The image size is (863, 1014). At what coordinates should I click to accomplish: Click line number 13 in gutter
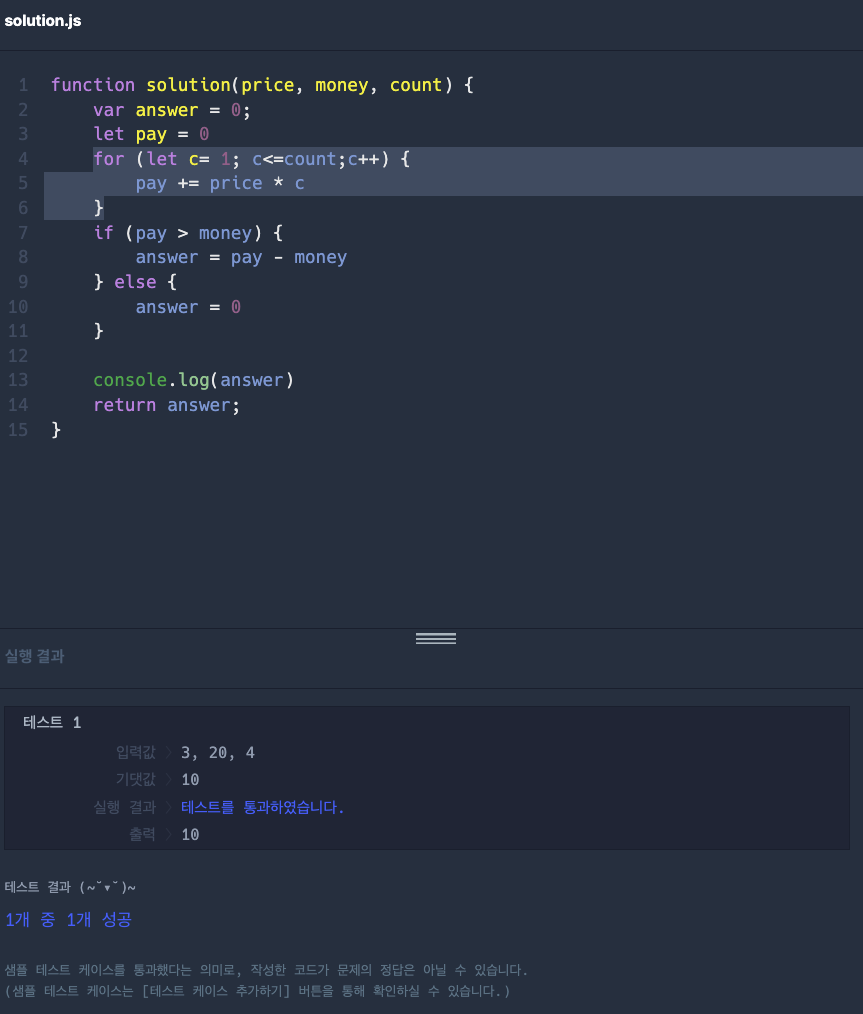pyautogui.click(x=18, y=380)
